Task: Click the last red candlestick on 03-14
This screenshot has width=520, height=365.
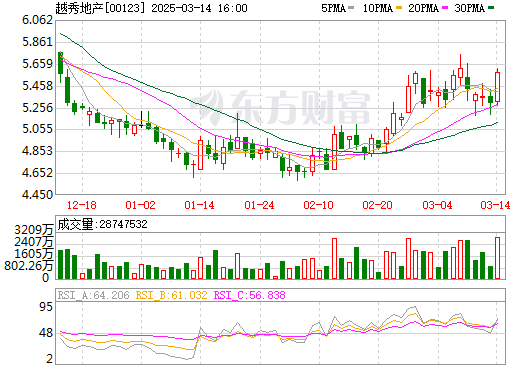Action: click(x=497, y=87)
